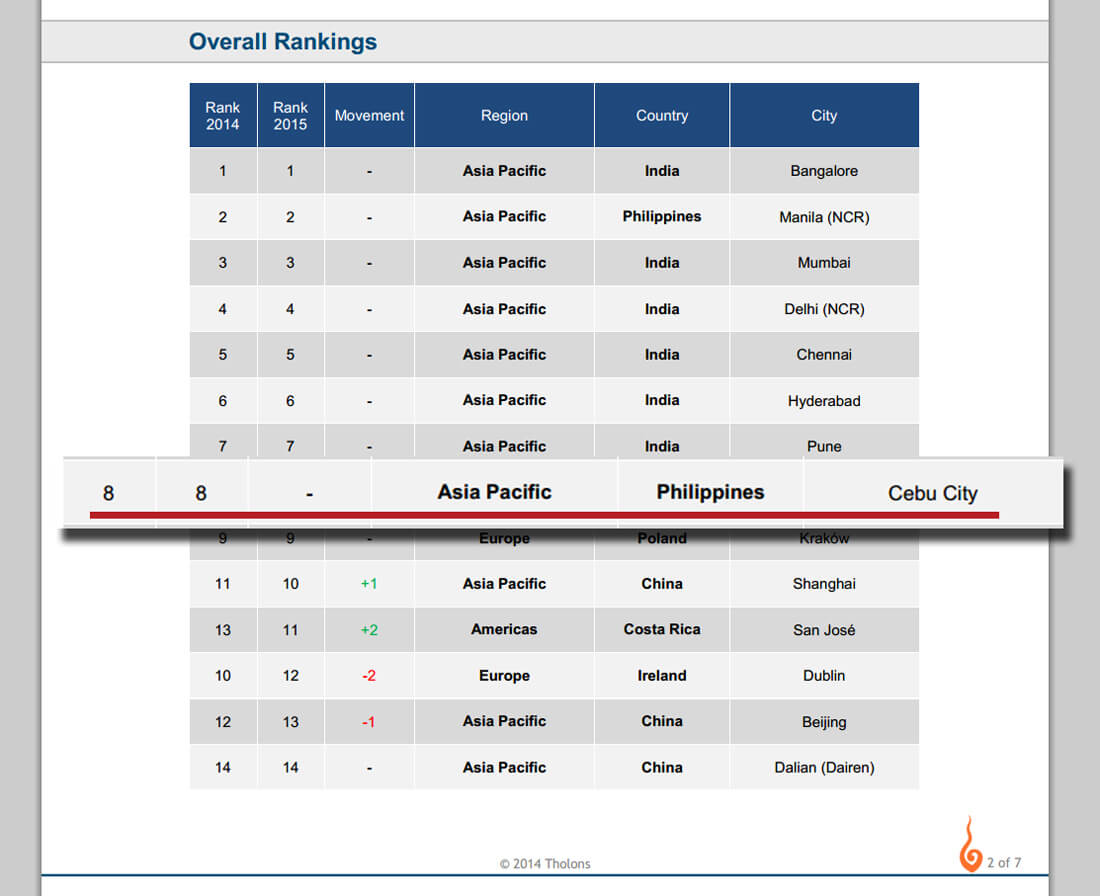
Task: Select the 'Costa Rica' country cell
Action: coord(662,630)
